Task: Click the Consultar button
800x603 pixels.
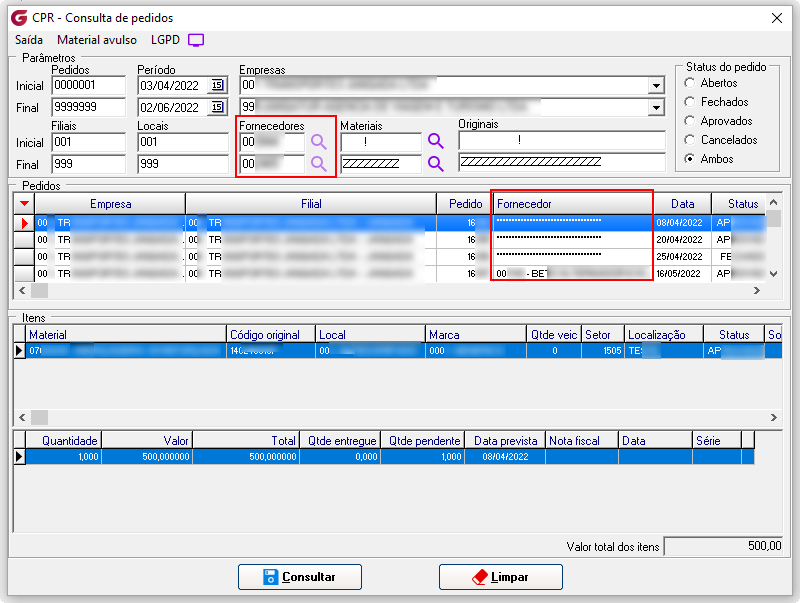Action: tap(300, 577)
